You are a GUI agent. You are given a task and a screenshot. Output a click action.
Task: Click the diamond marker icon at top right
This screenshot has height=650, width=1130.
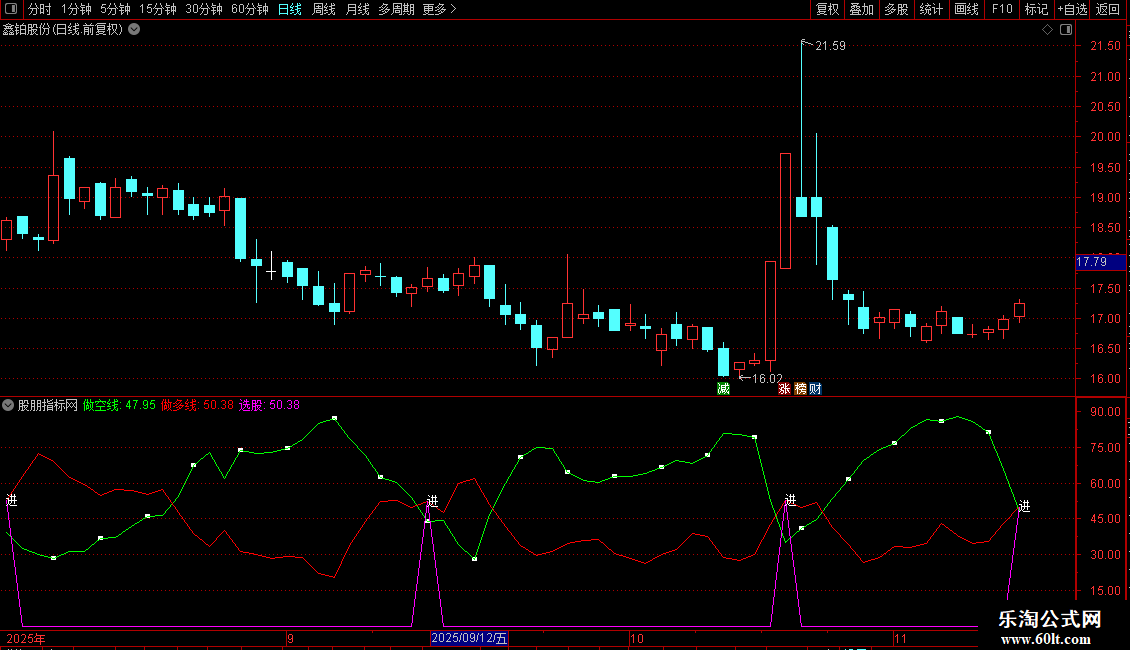(1047, 30)
